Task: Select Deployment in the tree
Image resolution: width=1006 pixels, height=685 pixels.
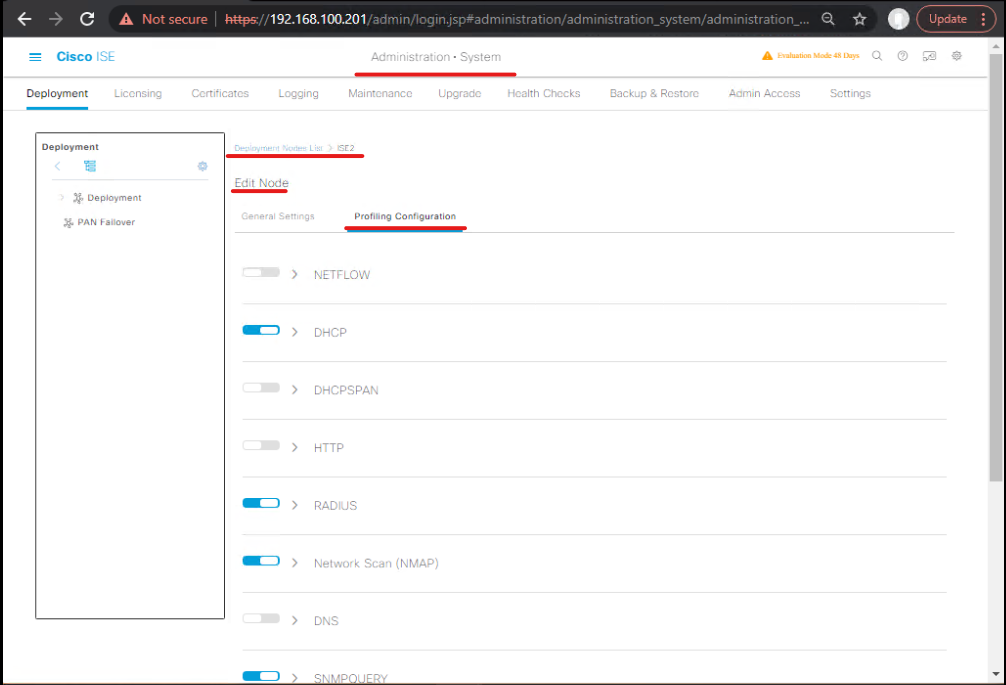Action: [114, 198]
